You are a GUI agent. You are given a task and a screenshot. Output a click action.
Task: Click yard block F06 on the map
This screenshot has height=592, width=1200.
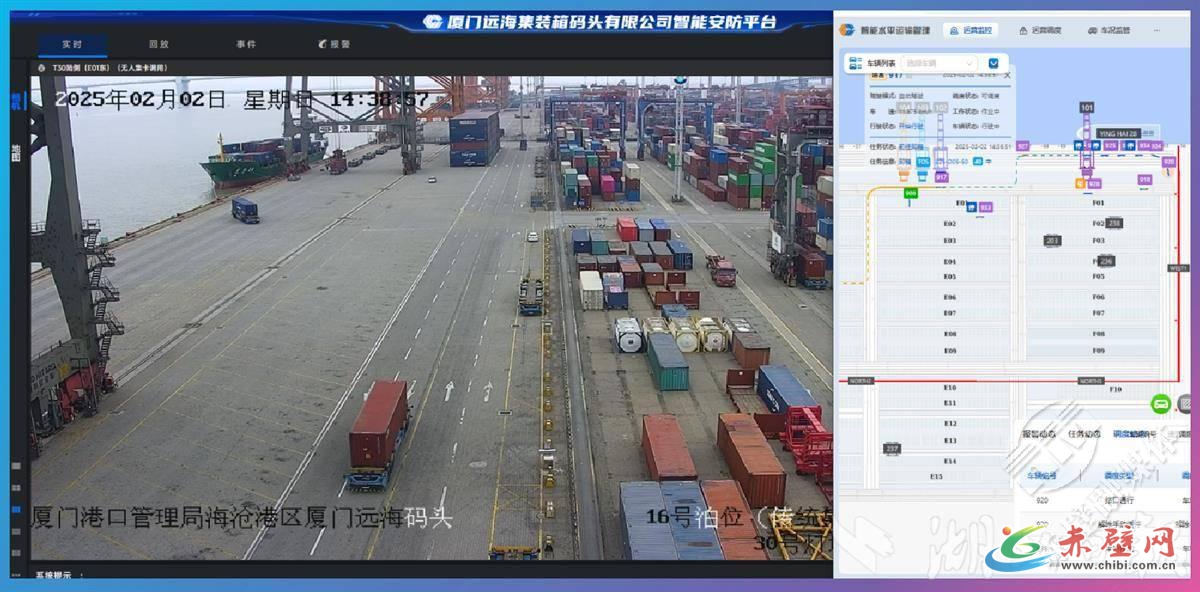click(1098, 297)
